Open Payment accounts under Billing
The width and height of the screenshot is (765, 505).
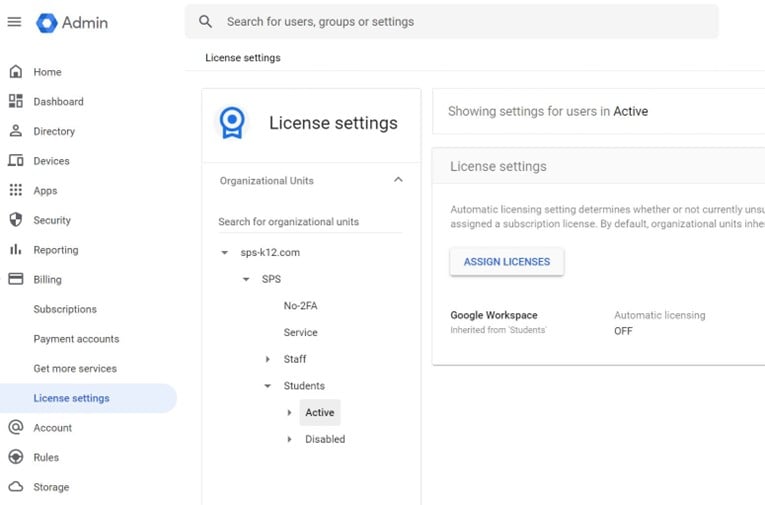click(x=76, y=339)
